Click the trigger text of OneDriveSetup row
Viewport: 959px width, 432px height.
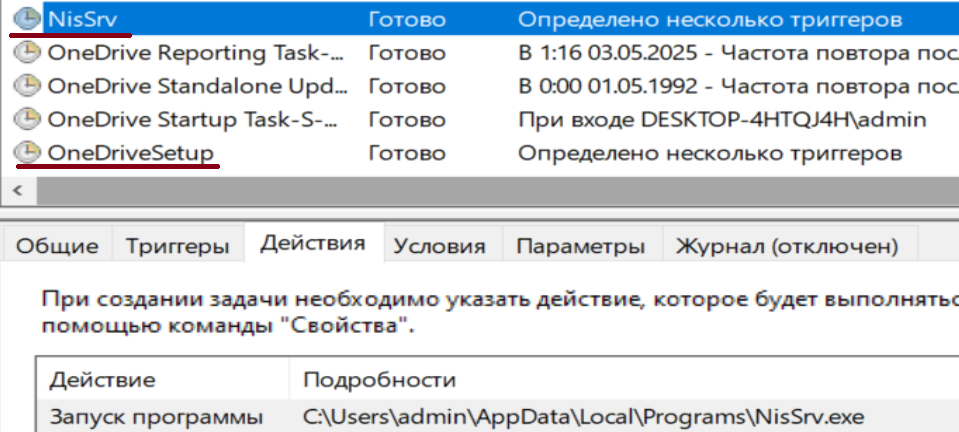pos(710,152)
